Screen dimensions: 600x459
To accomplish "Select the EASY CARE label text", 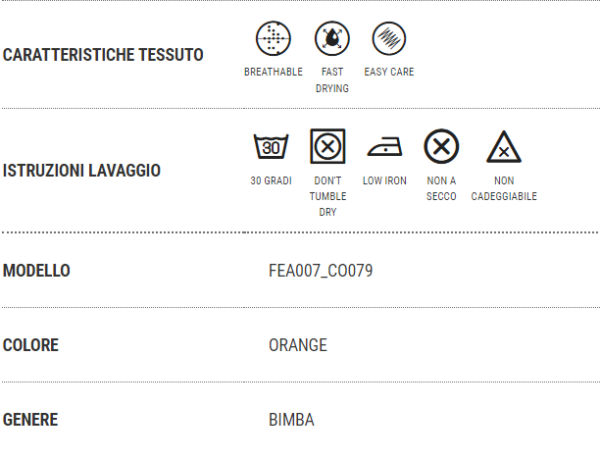I will [389, 72].
